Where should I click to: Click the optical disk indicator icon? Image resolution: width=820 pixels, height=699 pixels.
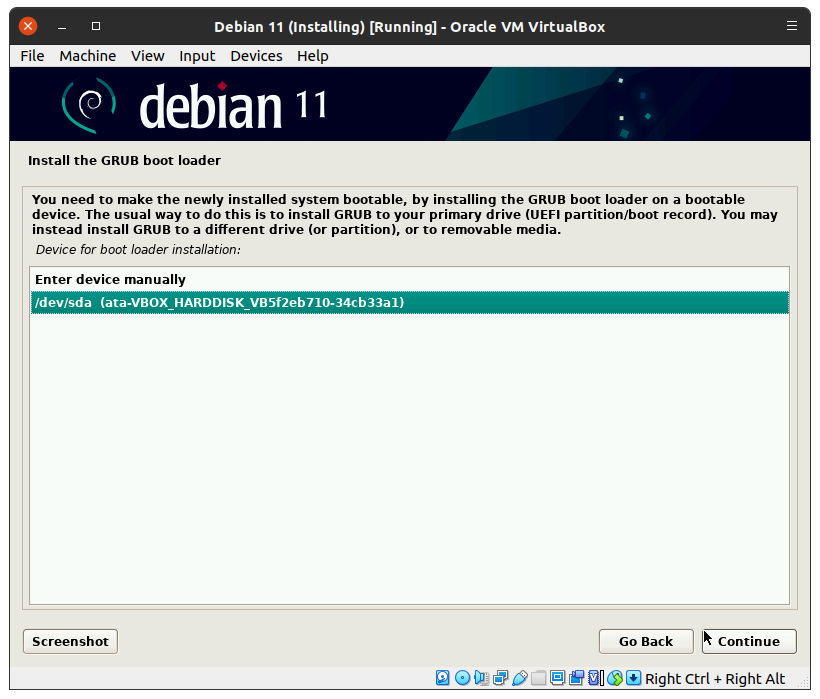(462, 679)
